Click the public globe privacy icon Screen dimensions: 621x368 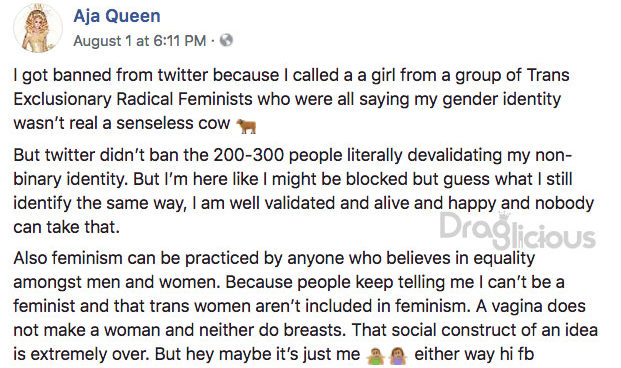(x=226, y=40)
